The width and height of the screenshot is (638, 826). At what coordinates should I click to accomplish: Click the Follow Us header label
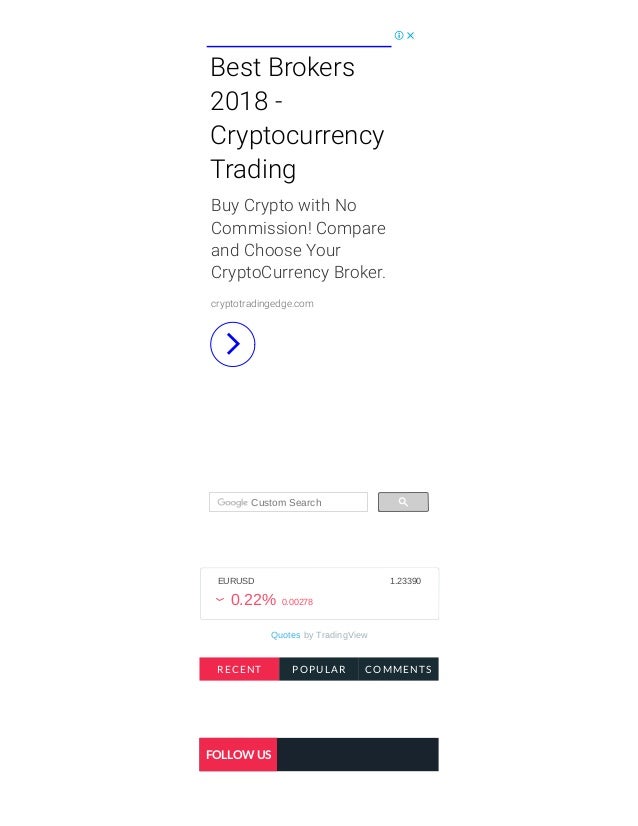(238, 754)
